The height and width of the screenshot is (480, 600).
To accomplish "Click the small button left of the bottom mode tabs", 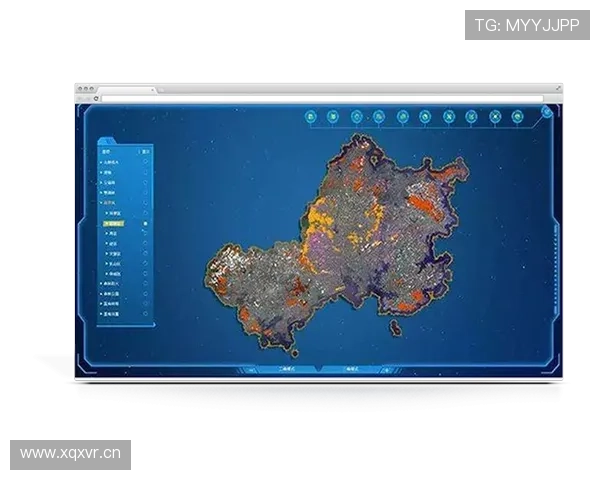I will [251, 370].
